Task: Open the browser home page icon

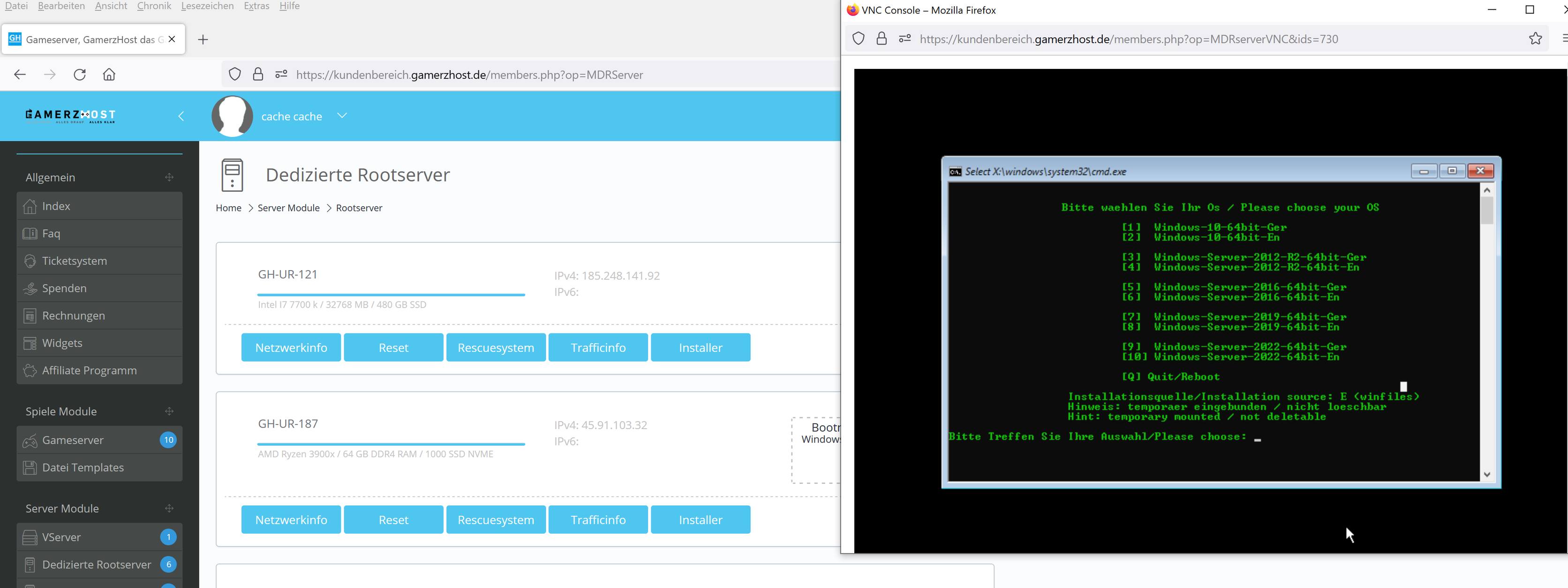Action: (109, 74)
